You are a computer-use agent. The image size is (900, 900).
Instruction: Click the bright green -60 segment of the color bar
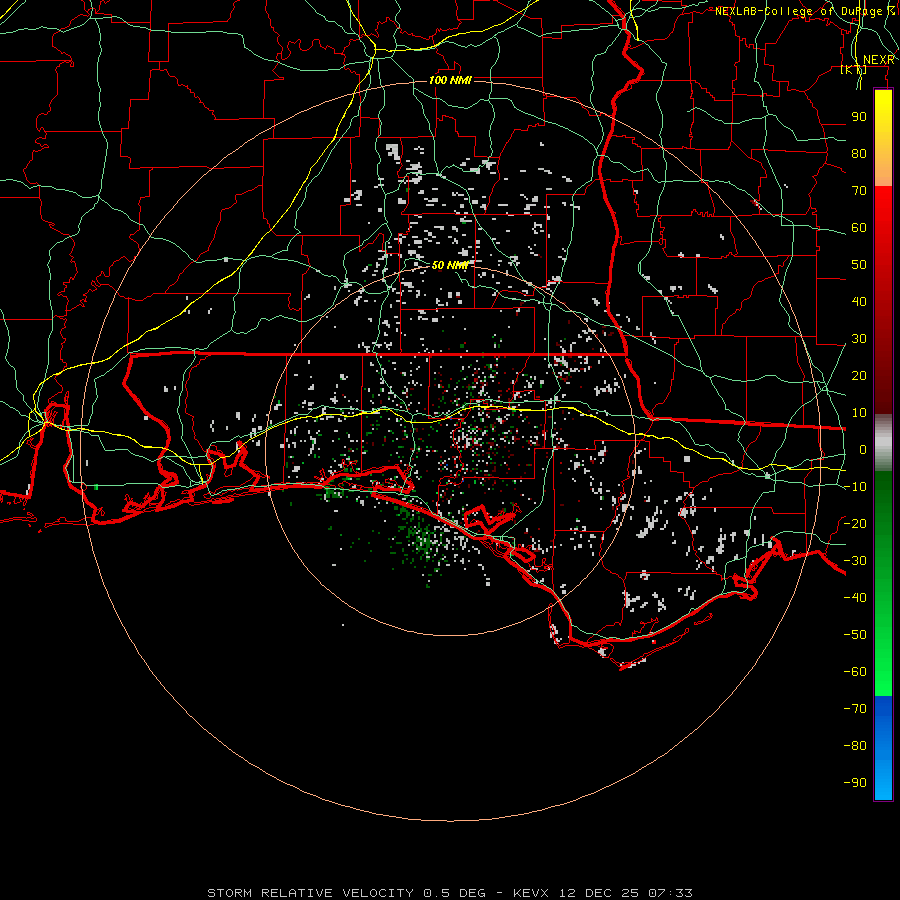(x=883, y=672)
